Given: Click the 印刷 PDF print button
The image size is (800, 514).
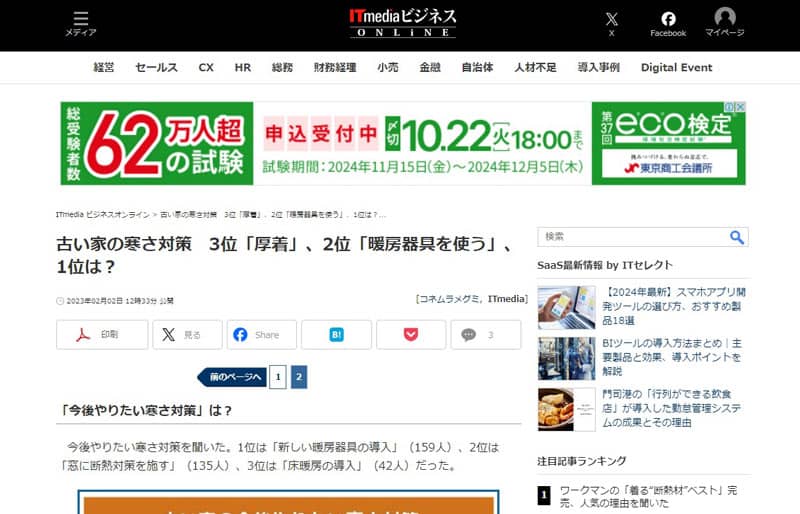Looking at the screenshot, I should (x=102, y=335).
